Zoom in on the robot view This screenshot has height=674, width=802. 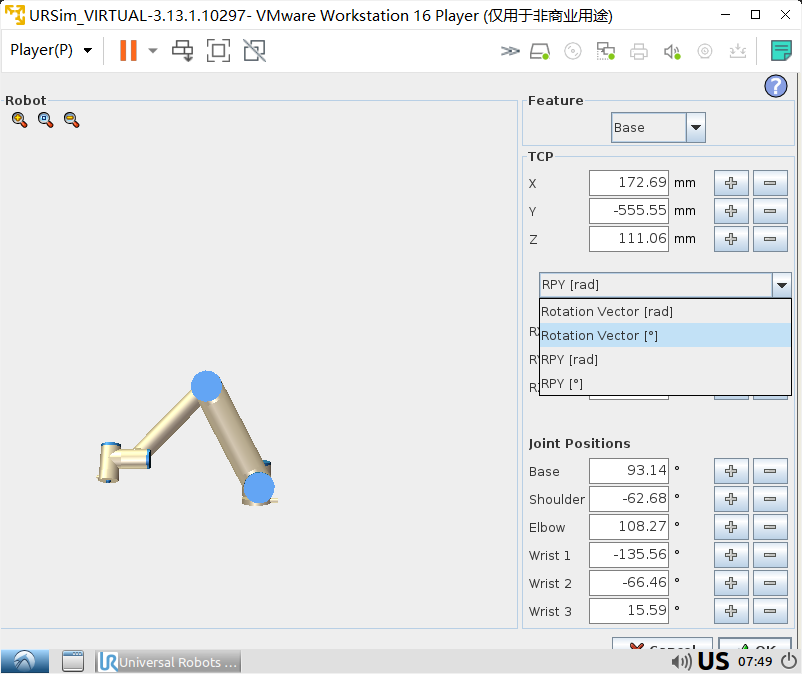click(x=18, y=119)
